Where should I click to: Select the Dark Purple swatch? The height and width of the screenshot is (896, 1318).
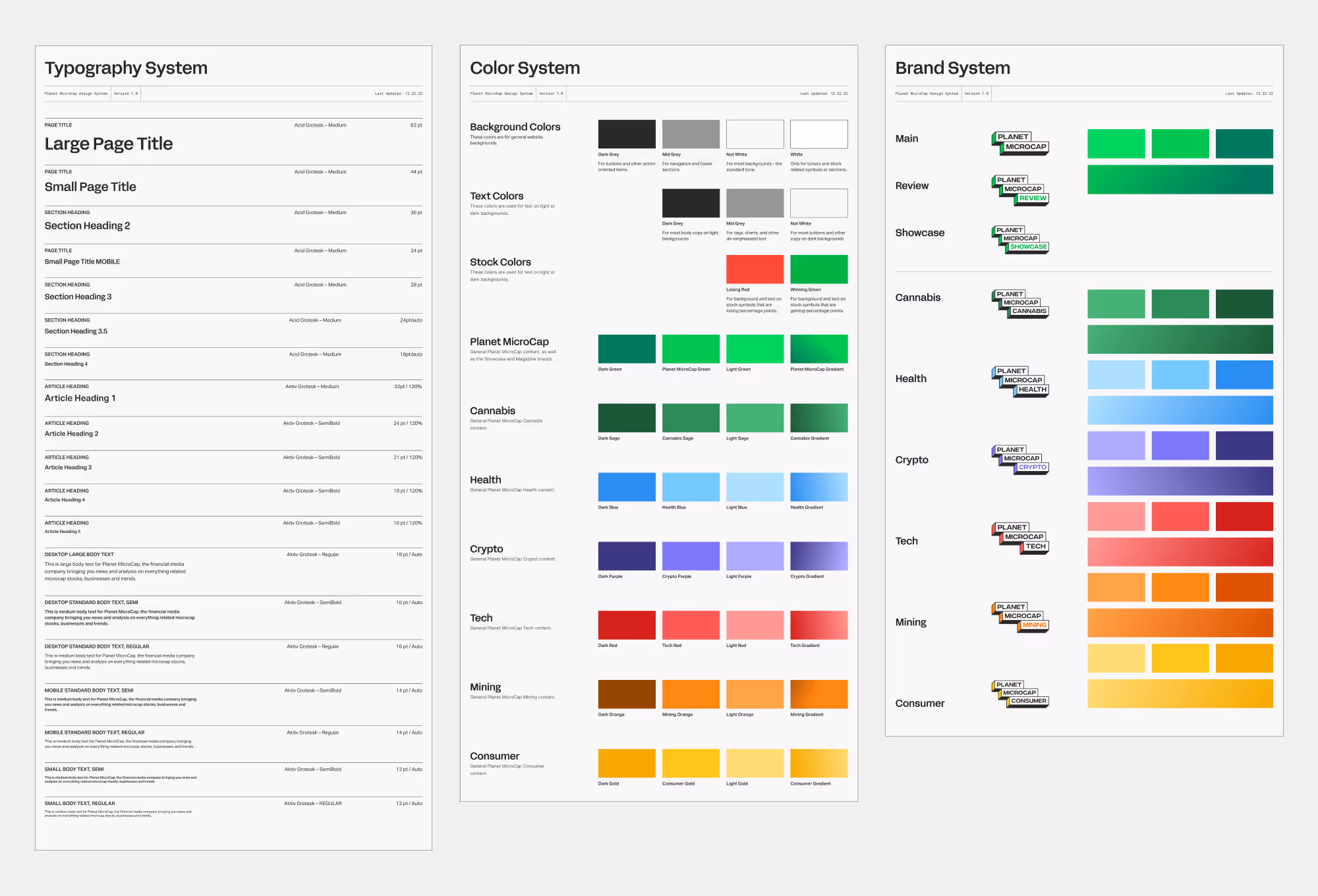click(627, 556)
